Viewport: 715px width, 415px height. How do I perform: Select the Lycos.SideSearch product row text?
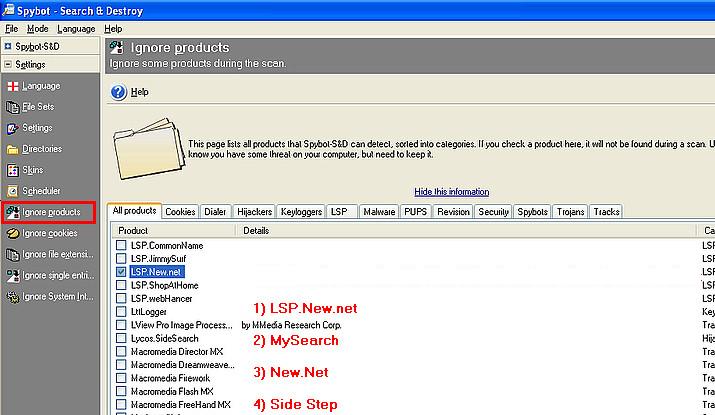[165, 338]
